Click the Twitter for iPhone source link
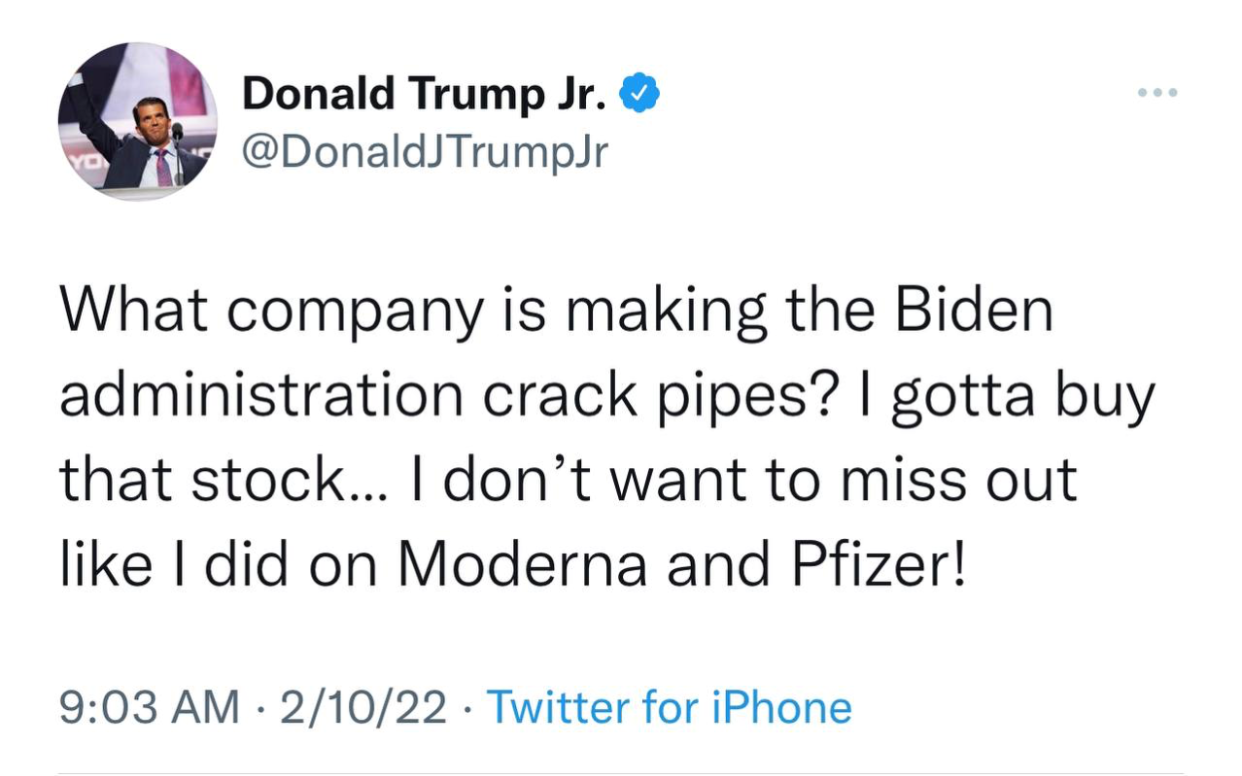The height and width of the screenshot is (776, 1242). [x=669, y=708]
